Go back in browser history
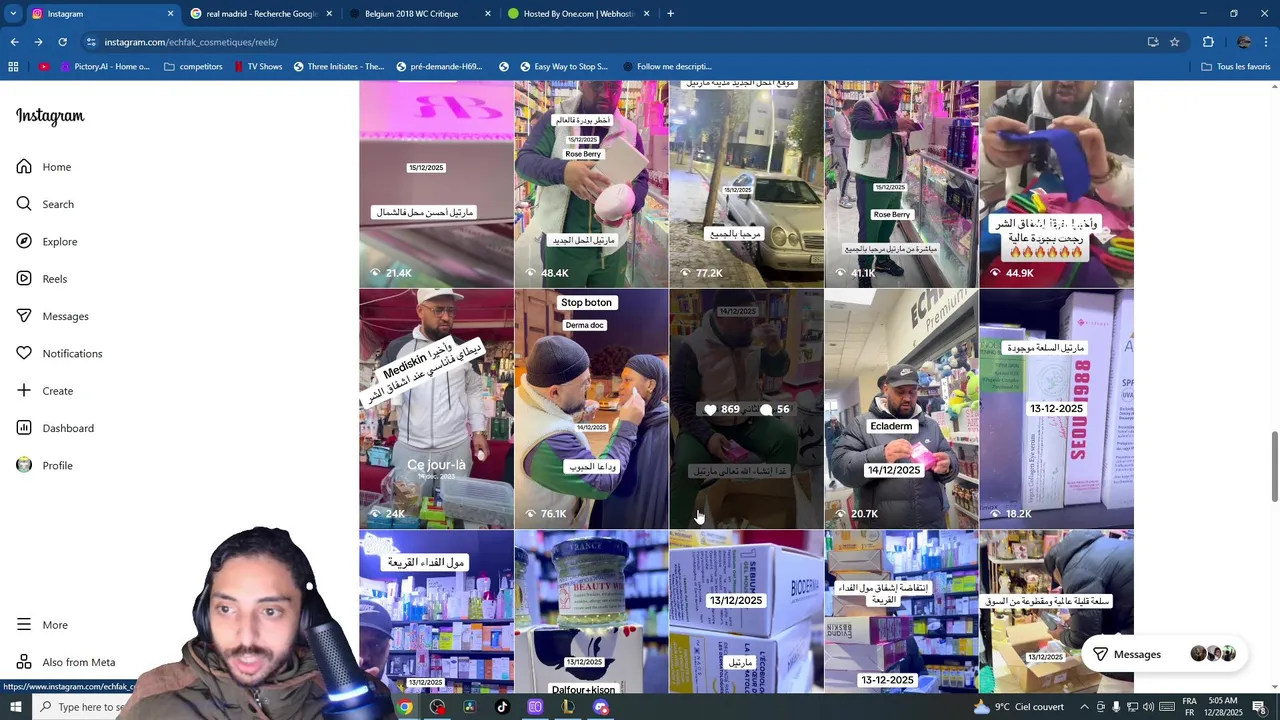 coord(14,42)
